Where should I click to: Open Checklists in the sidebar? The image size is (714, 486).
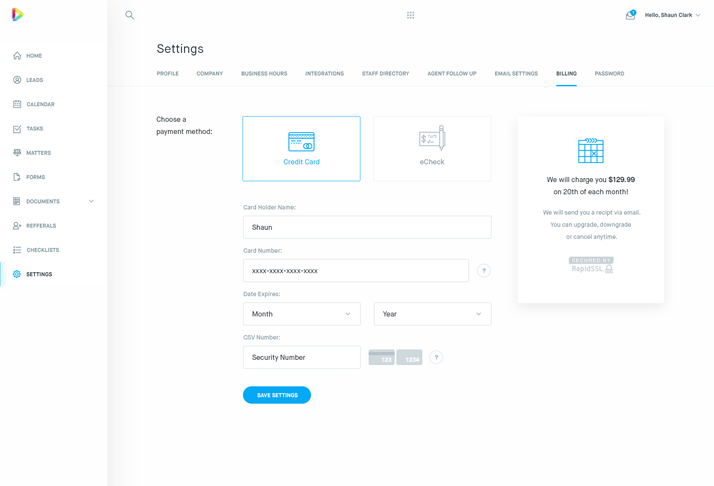42,250
